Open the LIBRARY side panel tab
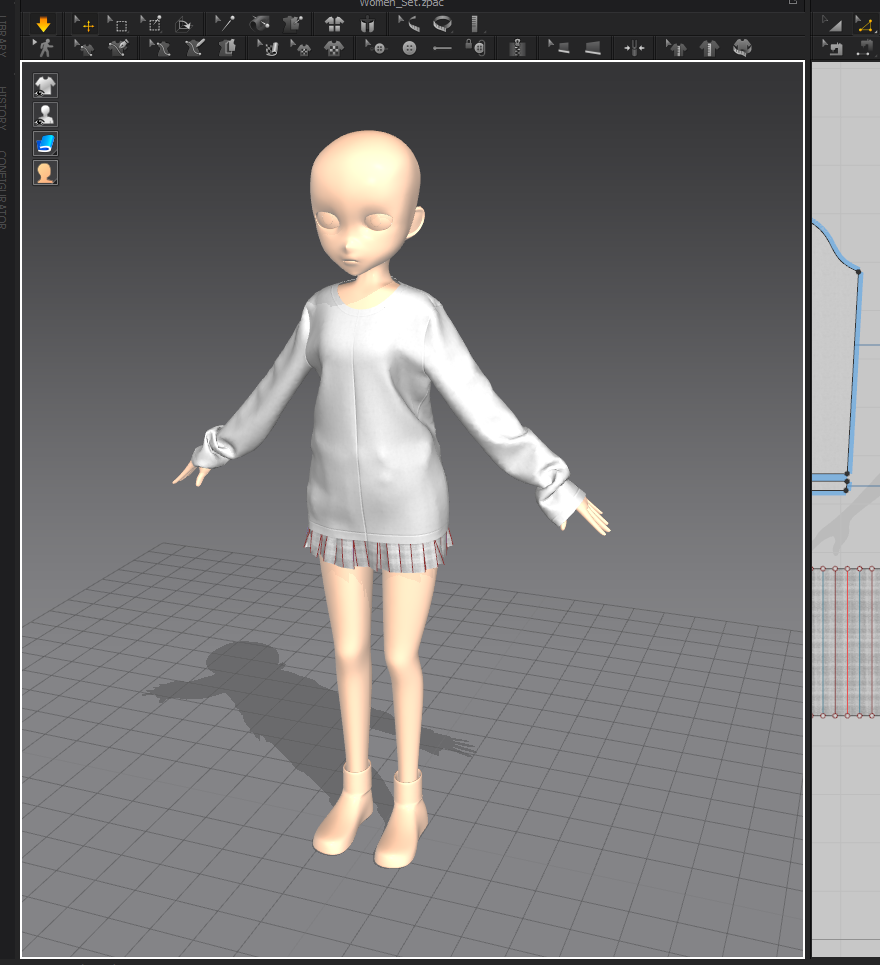 [x=4, y=37]
